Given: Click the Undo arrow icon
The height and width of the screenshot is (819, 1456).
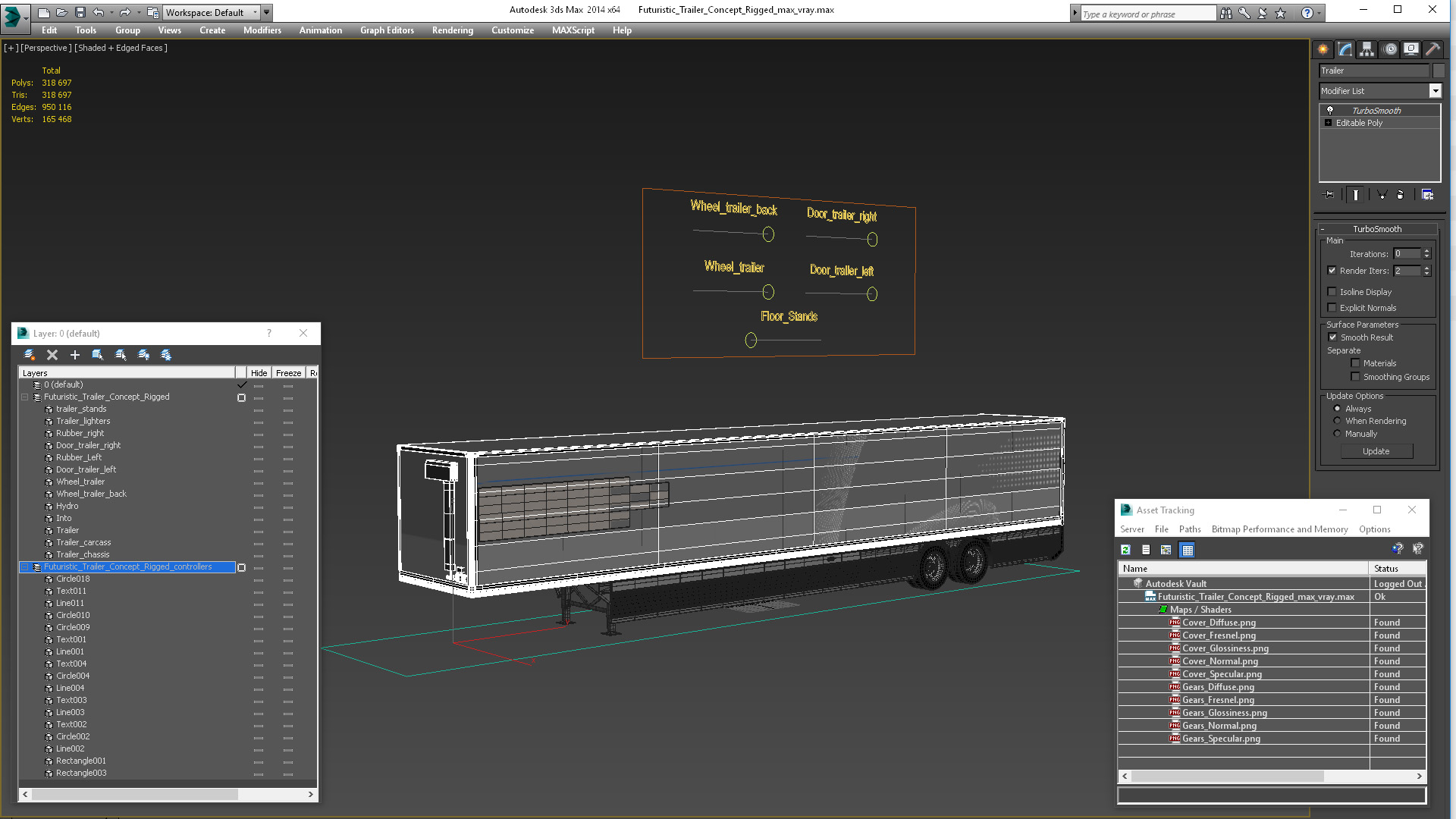Looking at the screenshot, I should tap(98, 12).
